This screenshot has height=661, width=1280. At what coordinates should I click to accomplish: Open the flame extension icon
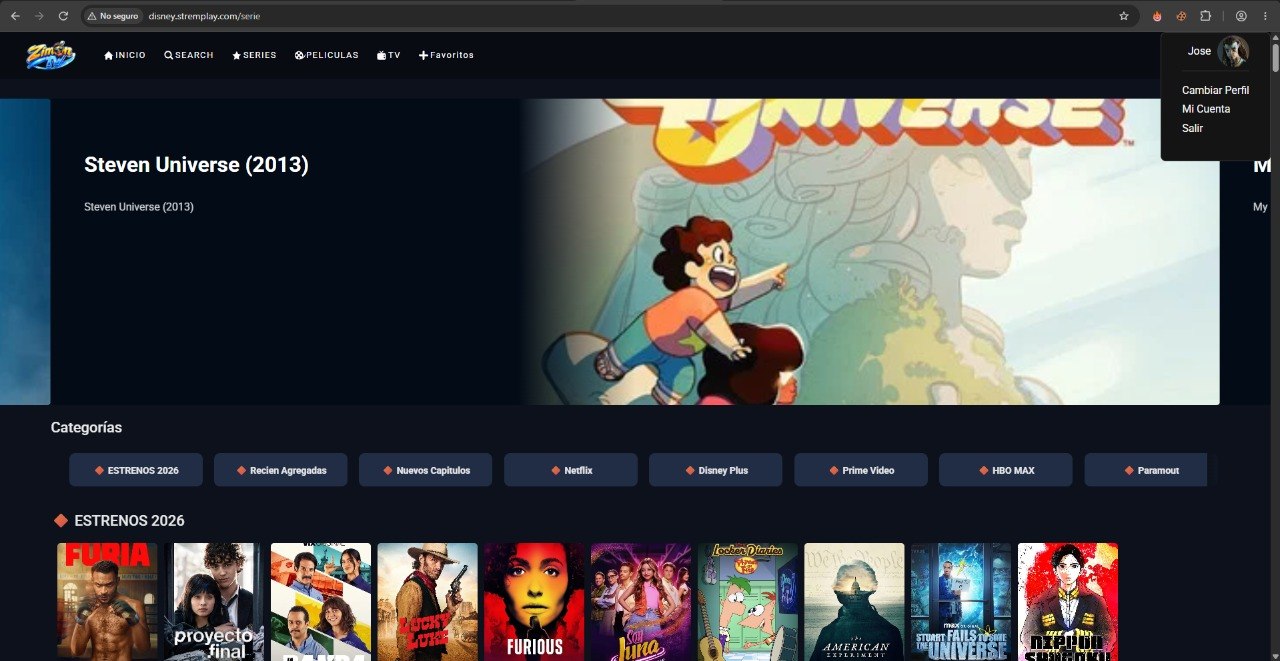point(1157,16)
